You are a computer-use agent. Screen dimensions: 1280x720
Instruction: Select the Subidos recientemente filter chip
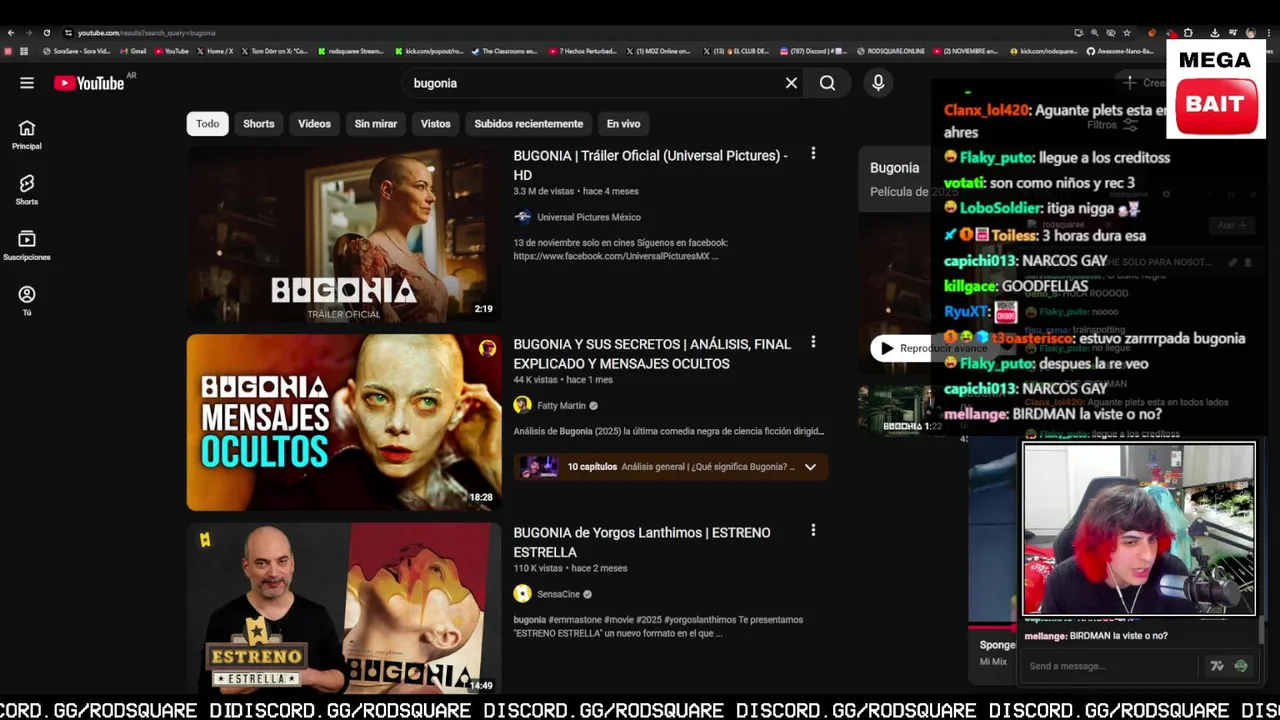click(529, 124)
